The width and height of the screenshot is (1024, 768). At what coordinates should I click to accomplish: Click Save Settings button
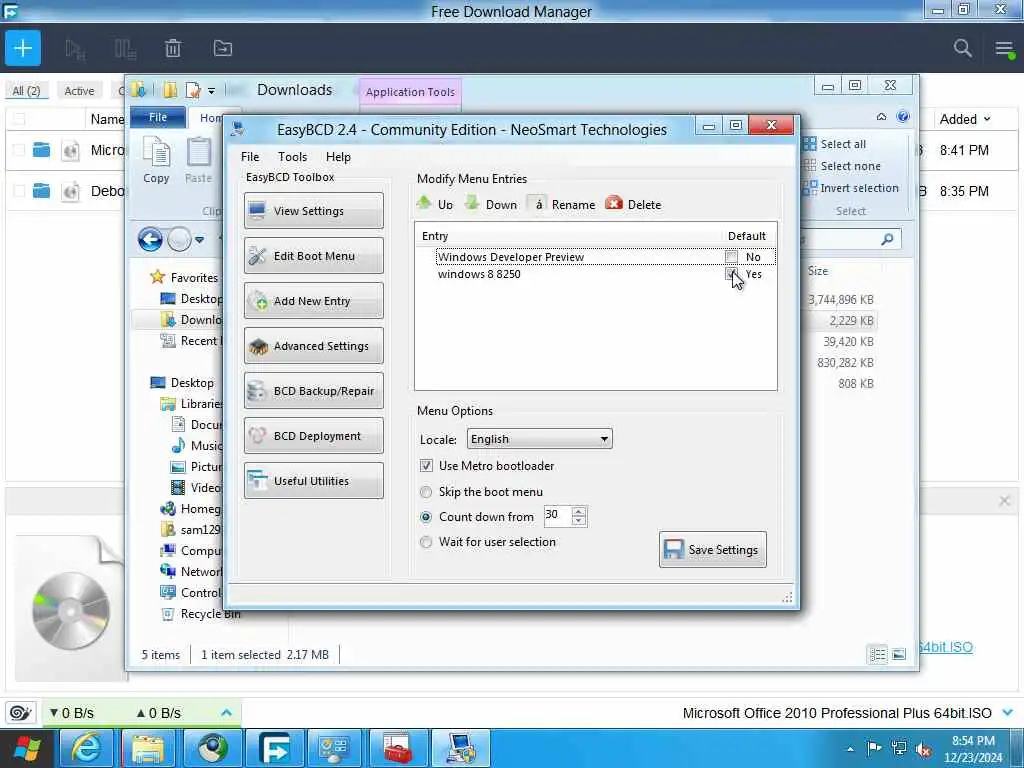point(712,549)
